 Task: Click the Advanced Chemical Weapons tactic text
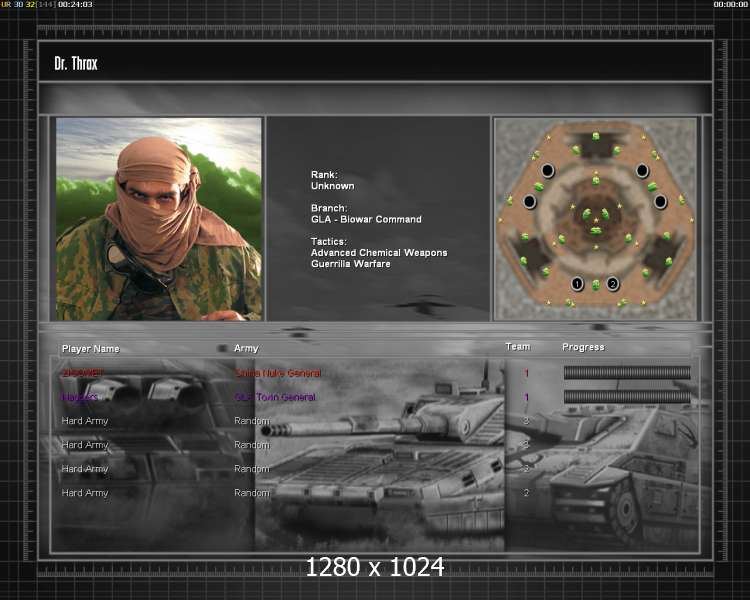click(x=379, y=253)
